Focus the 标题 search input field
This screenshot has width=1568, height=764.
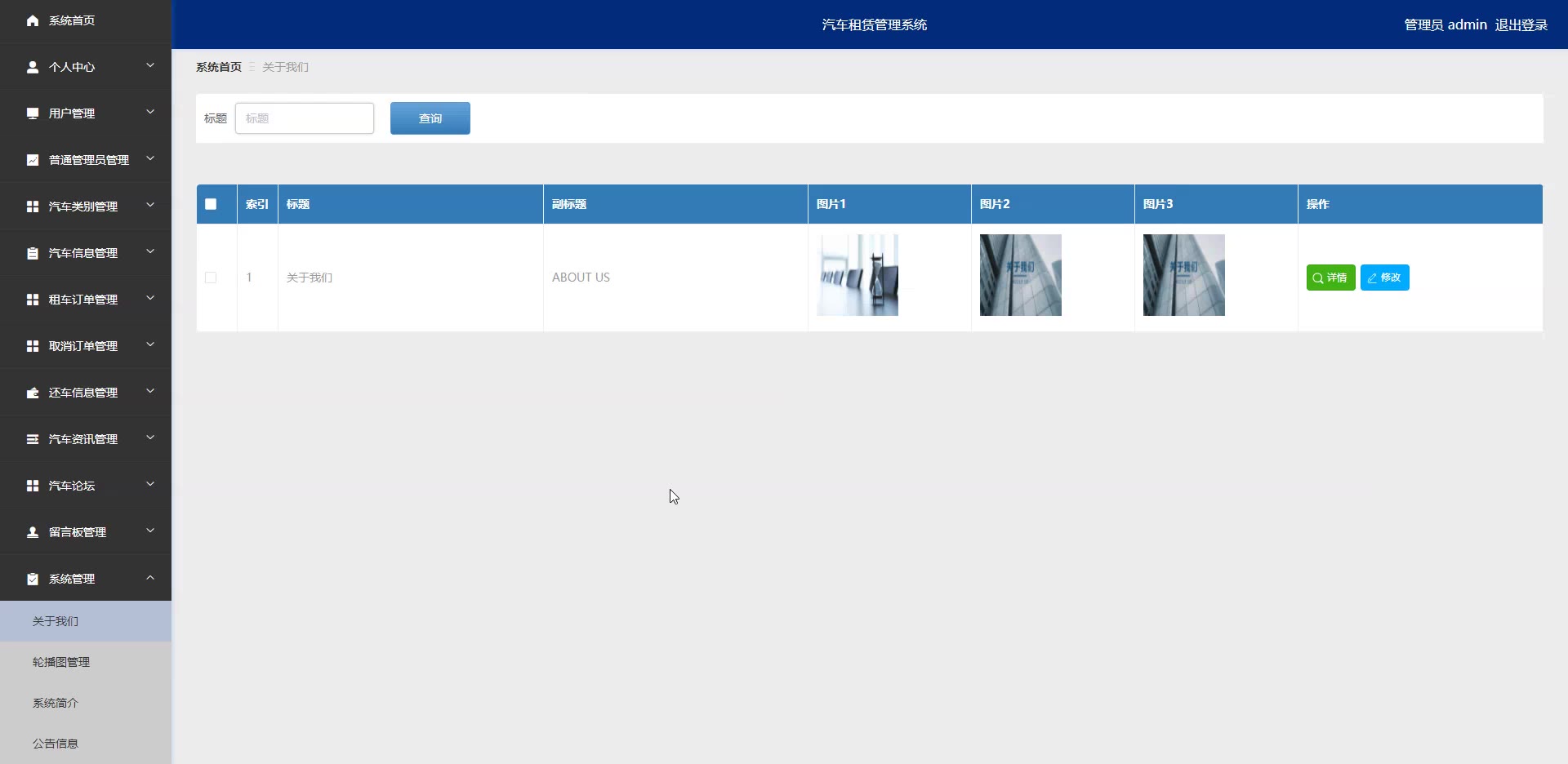305,118
